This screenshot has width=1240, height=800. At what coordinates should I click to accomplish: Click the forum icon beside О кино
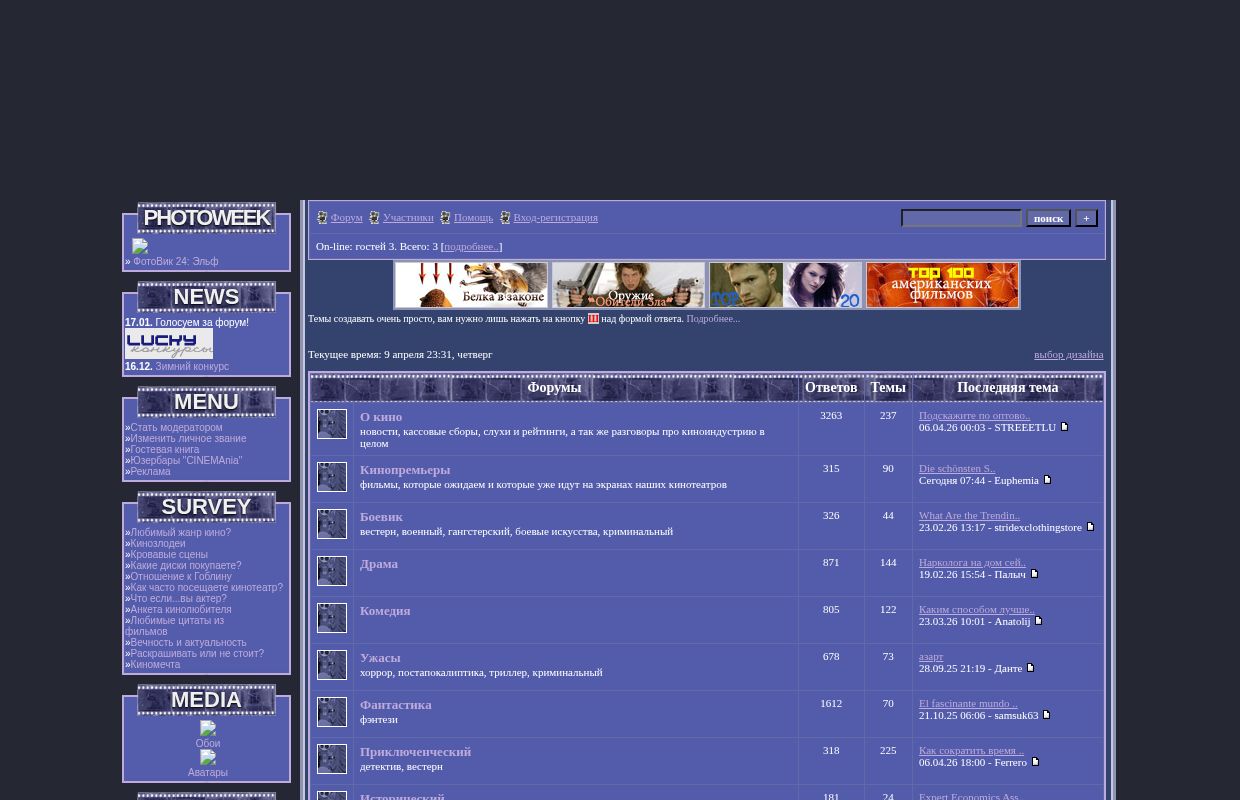tap(332, 424)
